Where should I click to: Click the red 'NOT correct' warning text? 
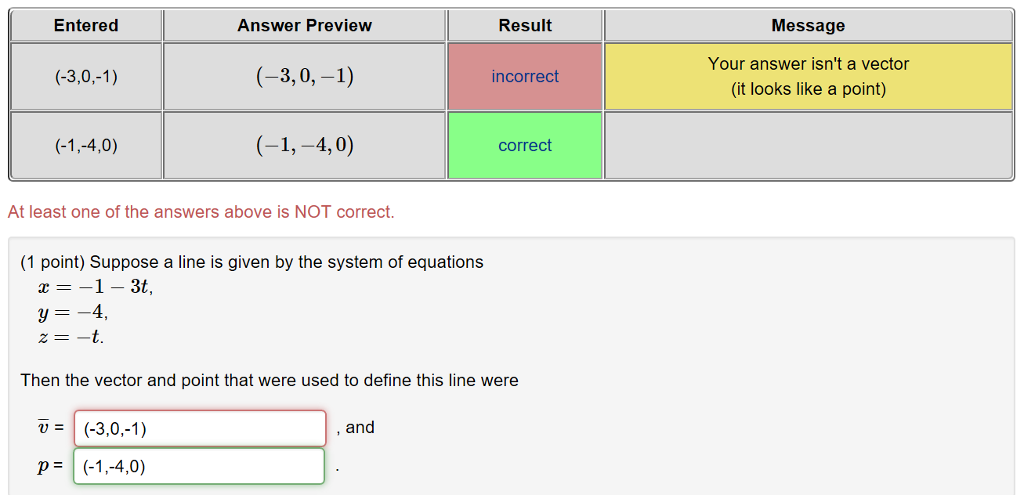pos(201,212)
